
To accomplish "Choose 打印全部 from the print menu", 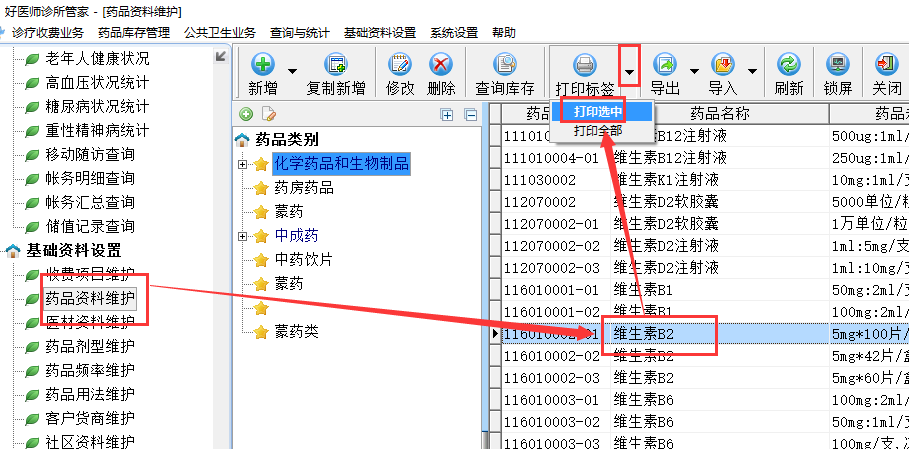I will point(599,131).
